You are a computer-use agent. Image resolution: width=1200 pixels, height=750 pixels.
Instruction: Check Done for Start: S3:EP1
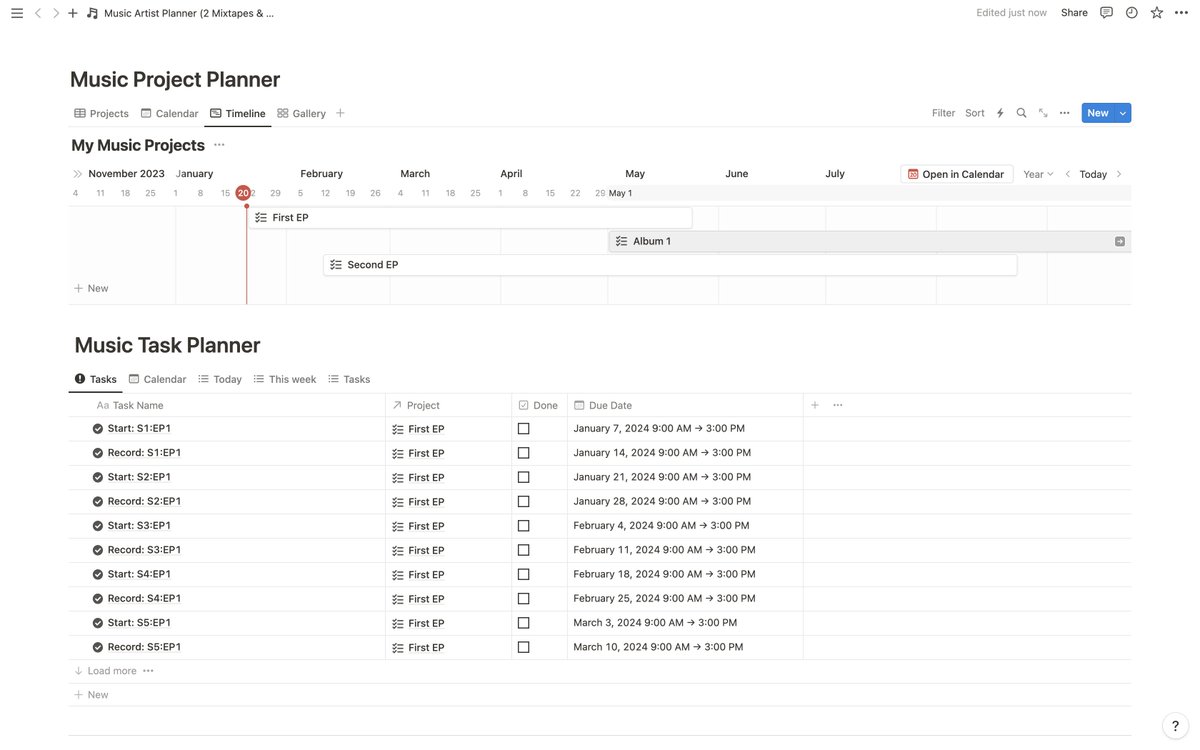(523, 526)
